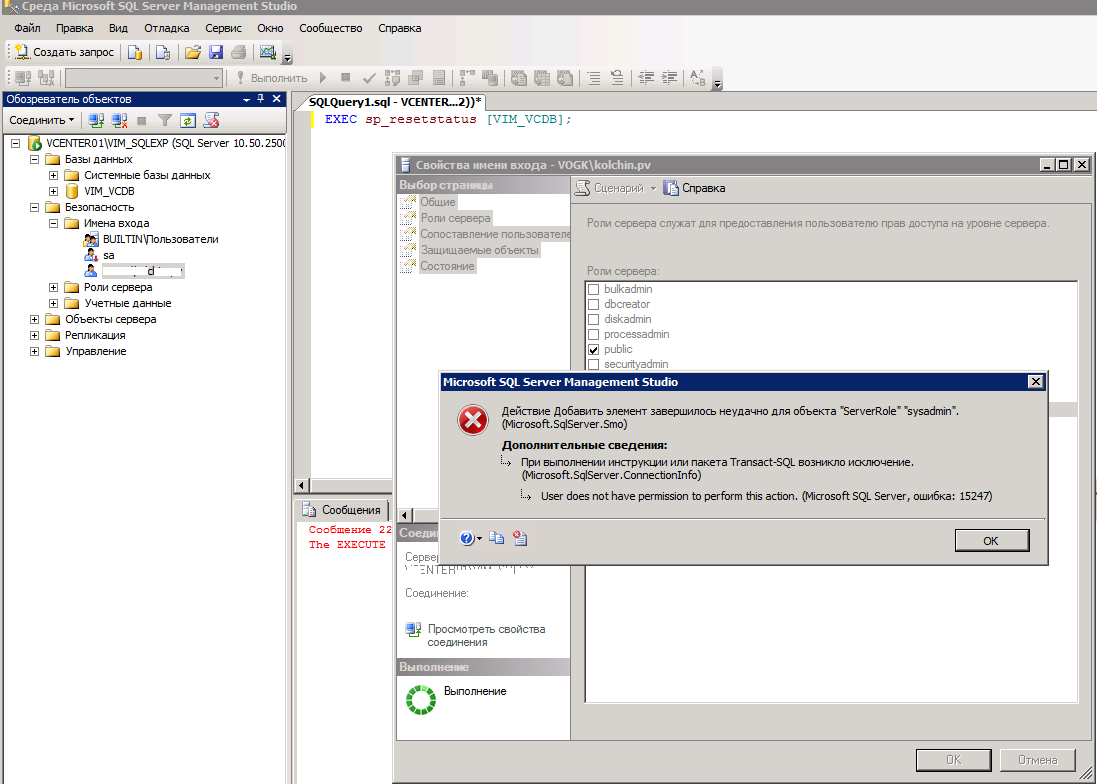Click the script-with-red-X icon in Object Explorer toolbar
The image size is (1097, 784).
pos(211,120)
